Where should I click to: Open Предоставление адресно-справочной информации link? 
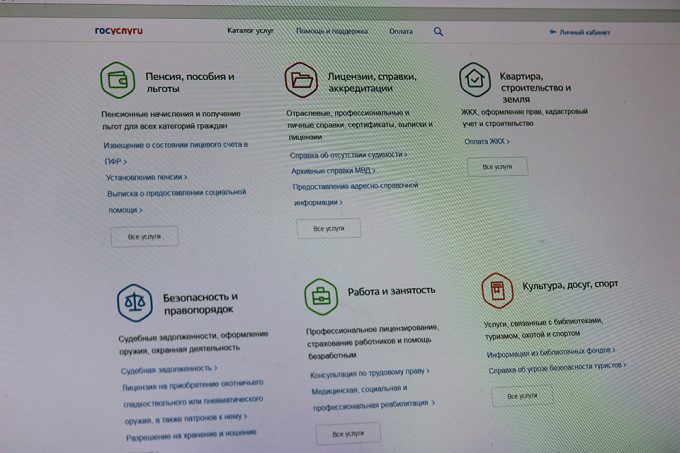point(356,194)
